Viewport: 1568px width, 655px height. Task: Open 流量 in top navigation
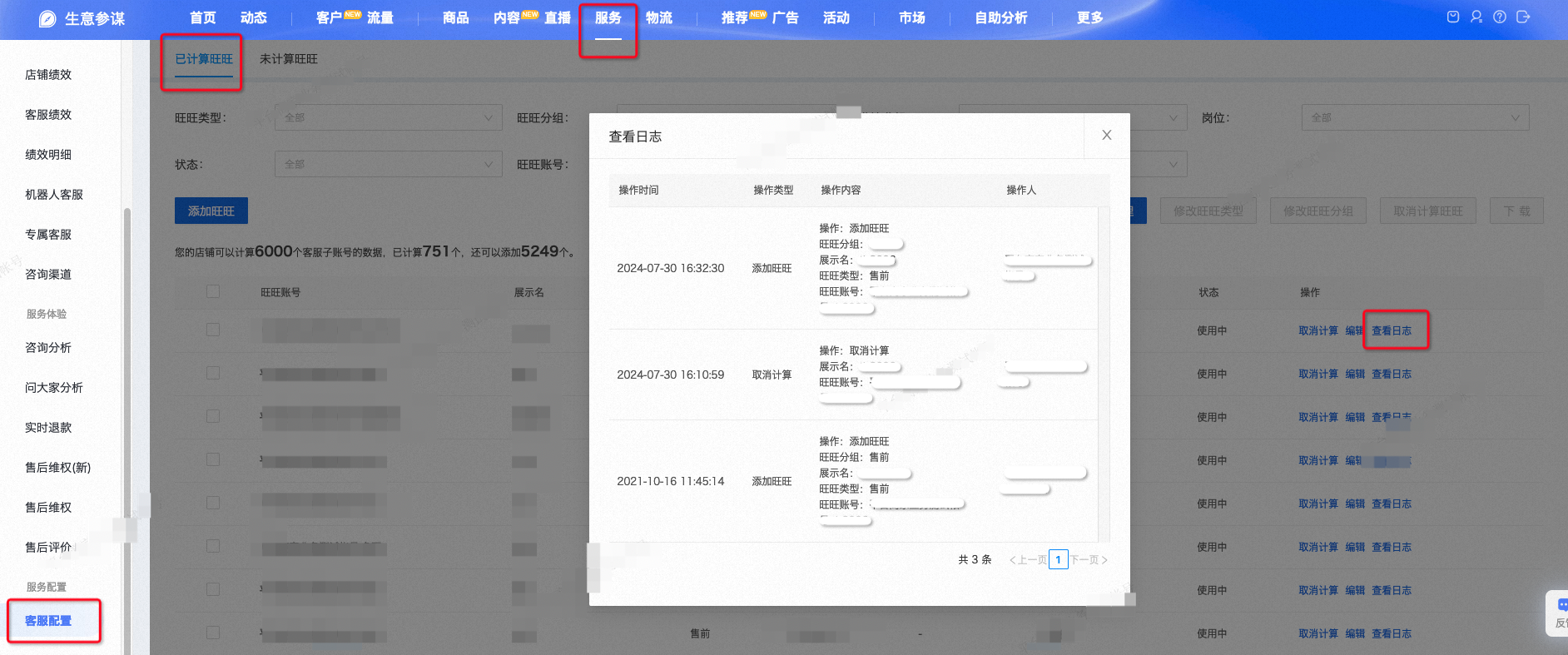click(380, 17)
